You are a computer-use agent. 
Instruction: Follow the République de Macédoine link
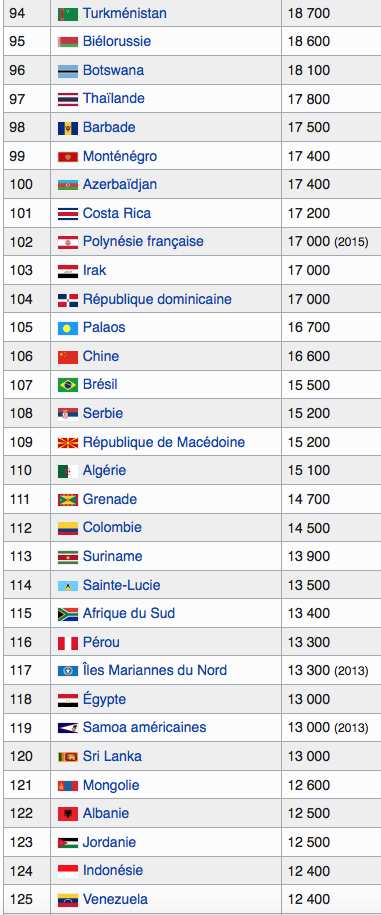164,442
